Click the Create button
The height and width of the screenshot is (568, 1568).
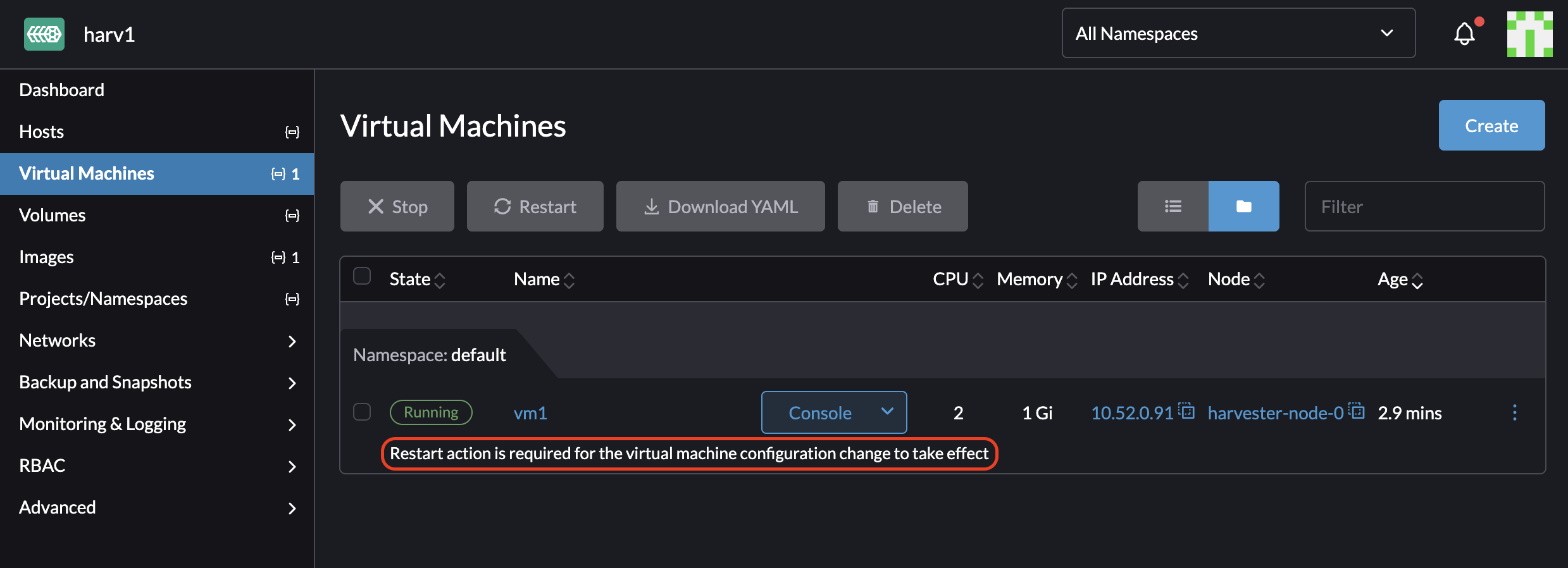click(1491, 125)
